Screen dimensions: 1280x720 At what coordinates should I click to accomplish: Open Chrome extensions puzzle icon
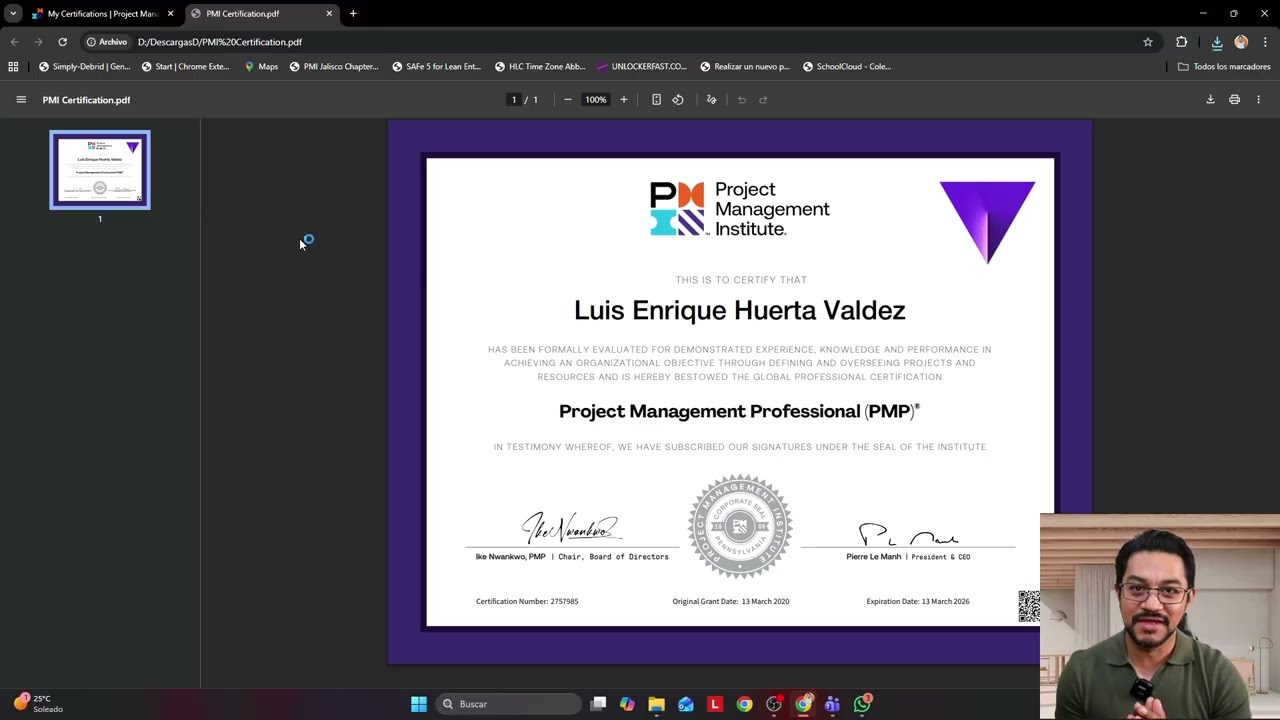point(1182,42)
